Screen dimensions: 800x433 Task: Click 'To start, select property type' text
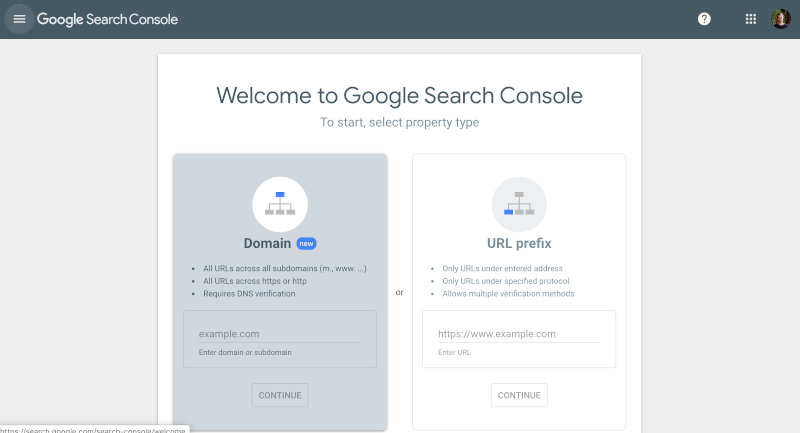pyautogui.click(x=399, y=122)
